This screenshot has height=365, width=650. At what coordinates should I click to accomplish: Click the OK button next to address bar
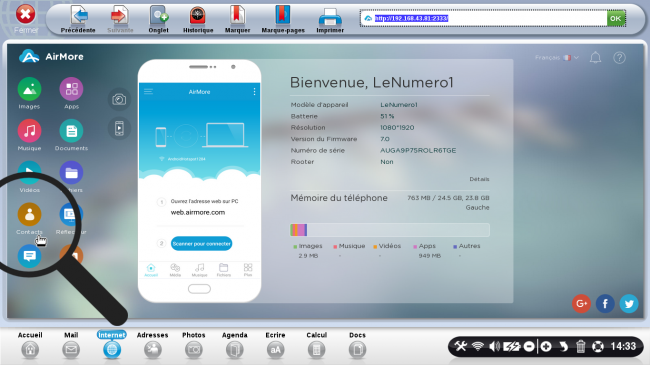pos(616,18)
